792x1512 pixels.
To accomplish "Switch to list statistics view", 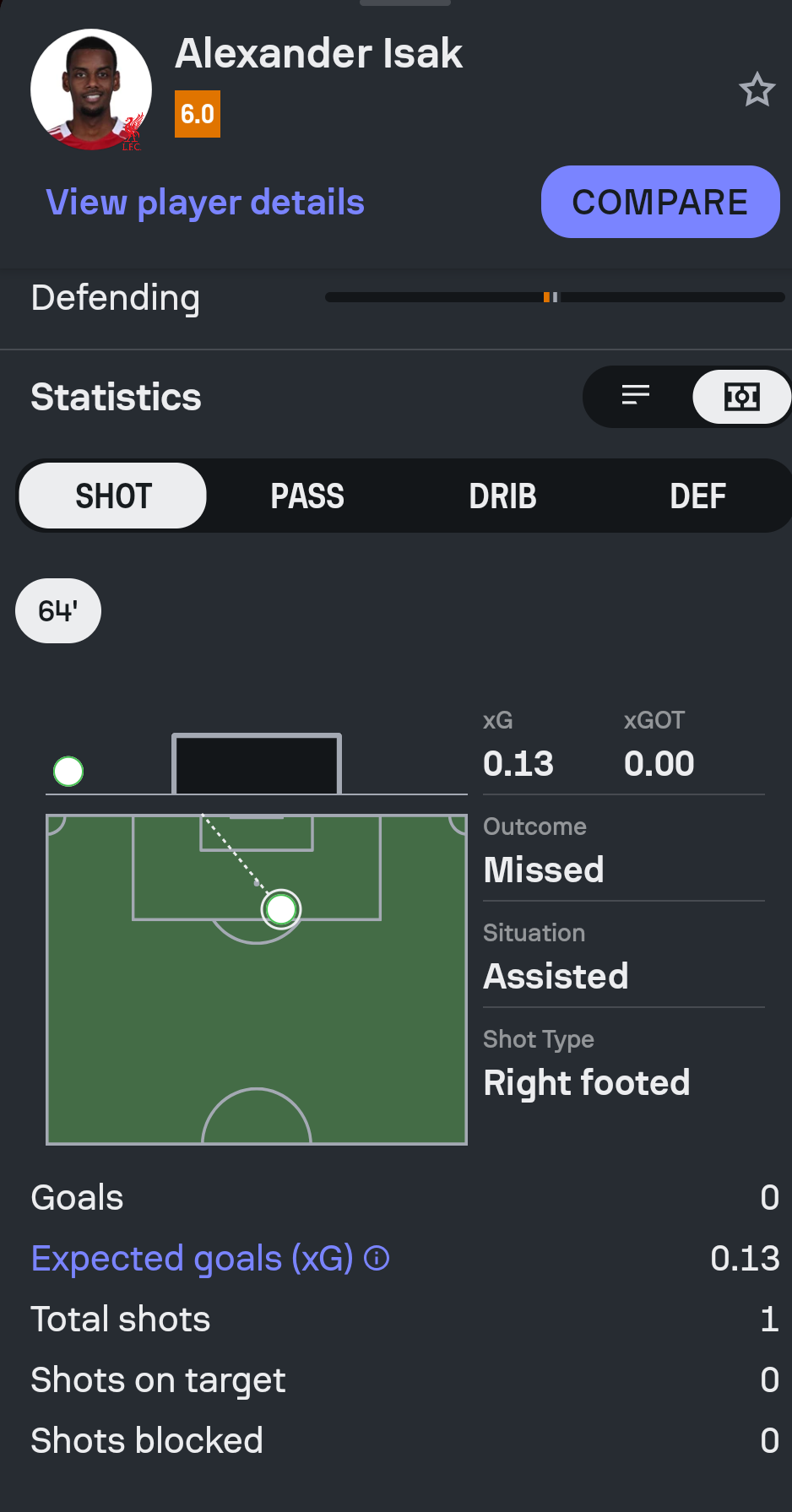I will pyautogui.click(x=636, y=396).
